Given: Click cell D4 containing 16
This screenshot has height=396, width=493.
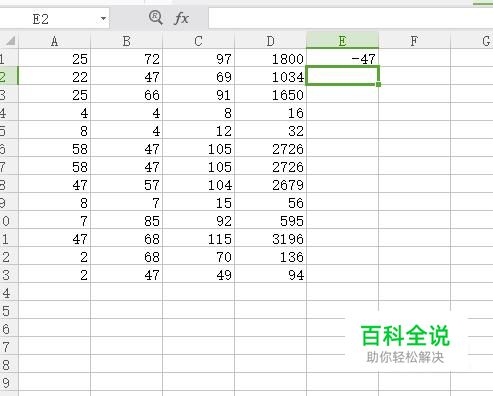Looking at the screenshot, I should pos(270,112).
